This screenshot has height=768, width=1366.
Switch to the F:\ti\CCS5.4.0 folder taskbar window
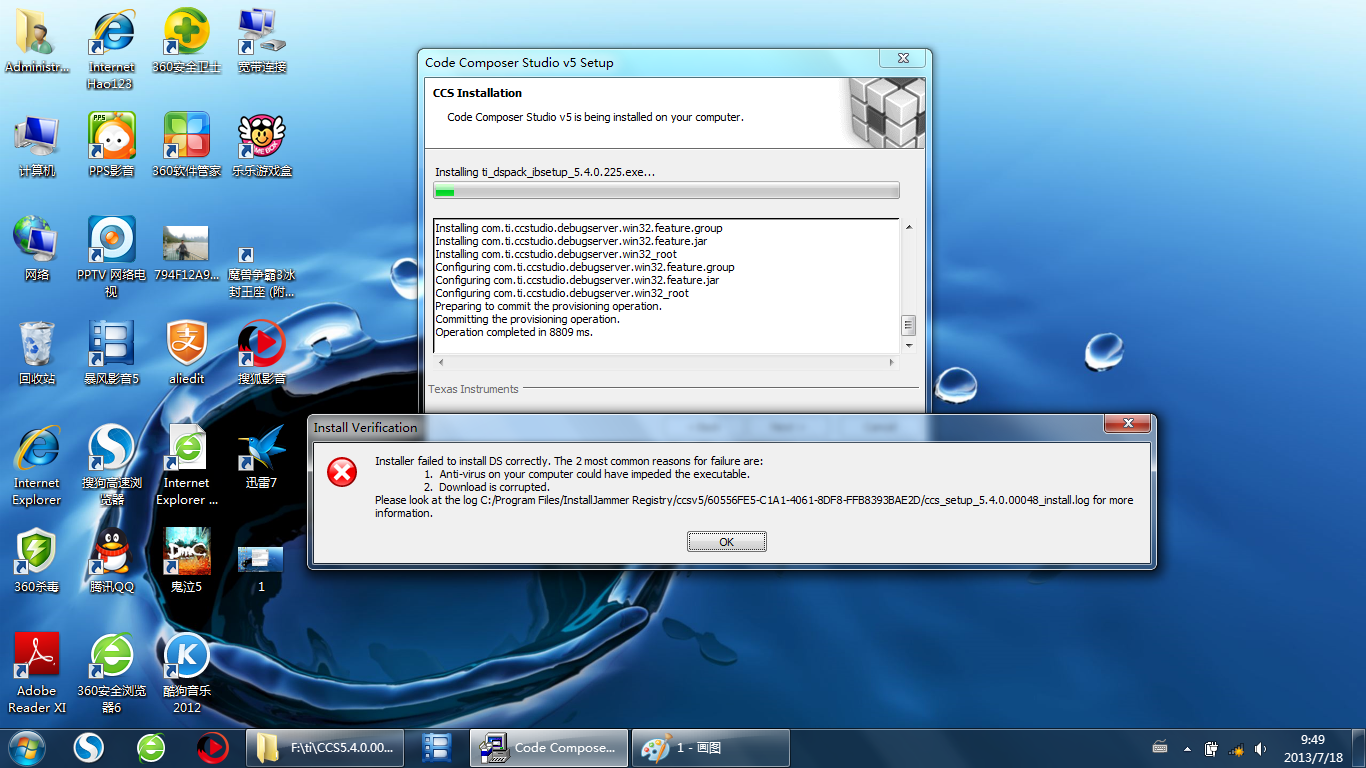pos(325,748)
